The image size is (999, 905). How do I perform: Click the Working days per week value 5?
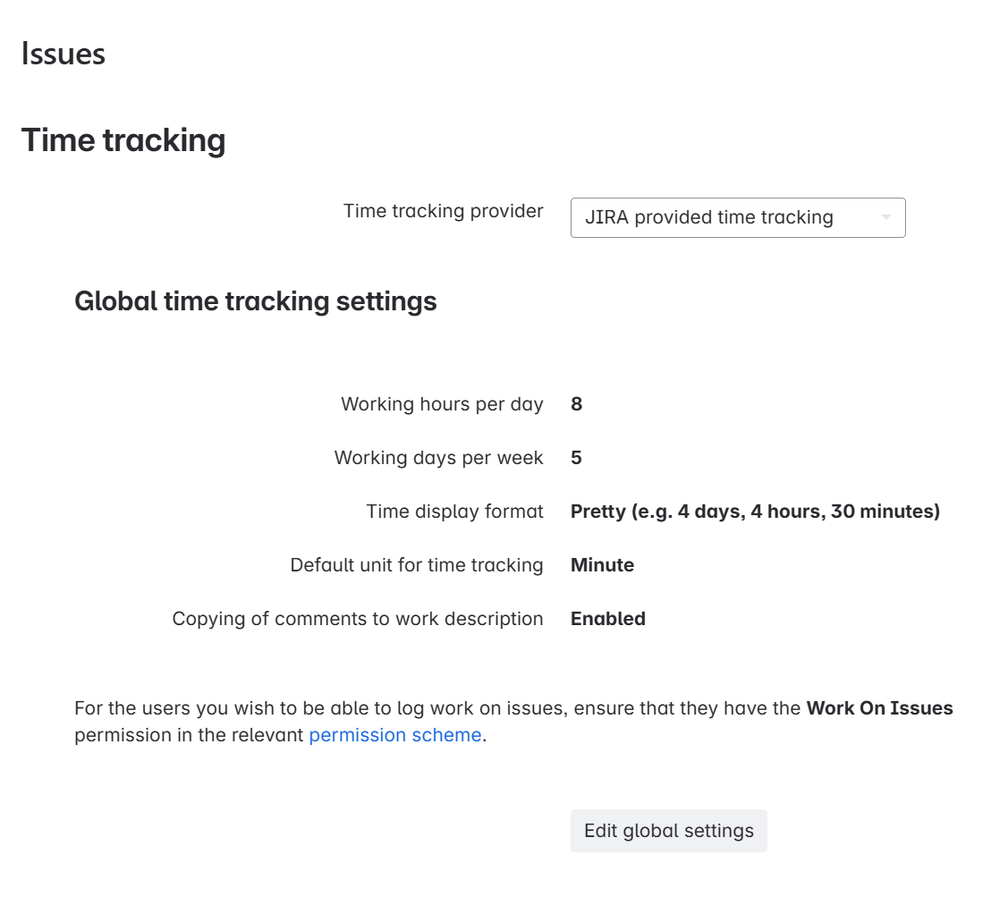click(578, 458)
